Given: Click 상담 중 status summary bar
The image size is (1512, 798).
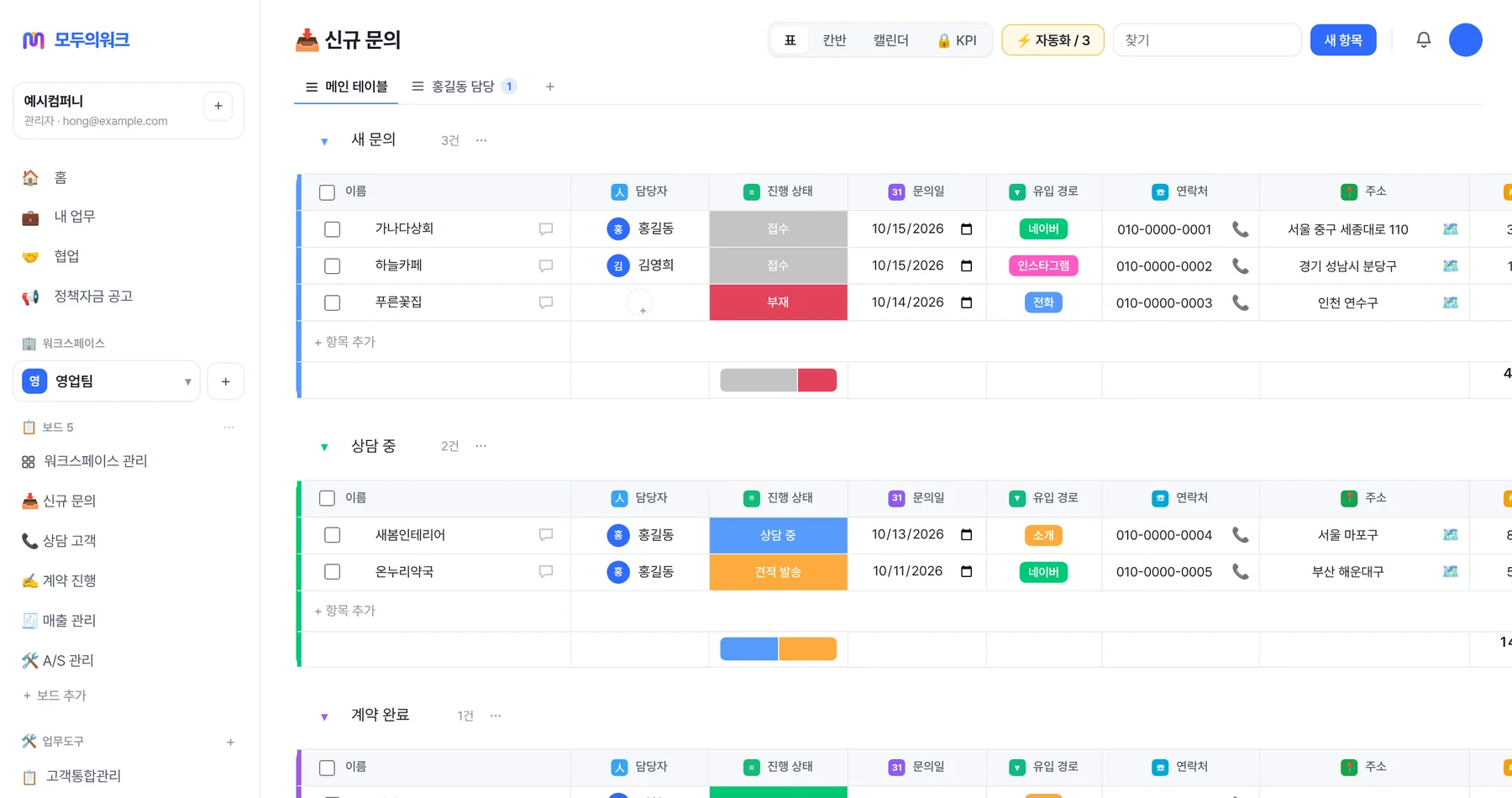Looking at the screenshot, I should tap(778, 648).
